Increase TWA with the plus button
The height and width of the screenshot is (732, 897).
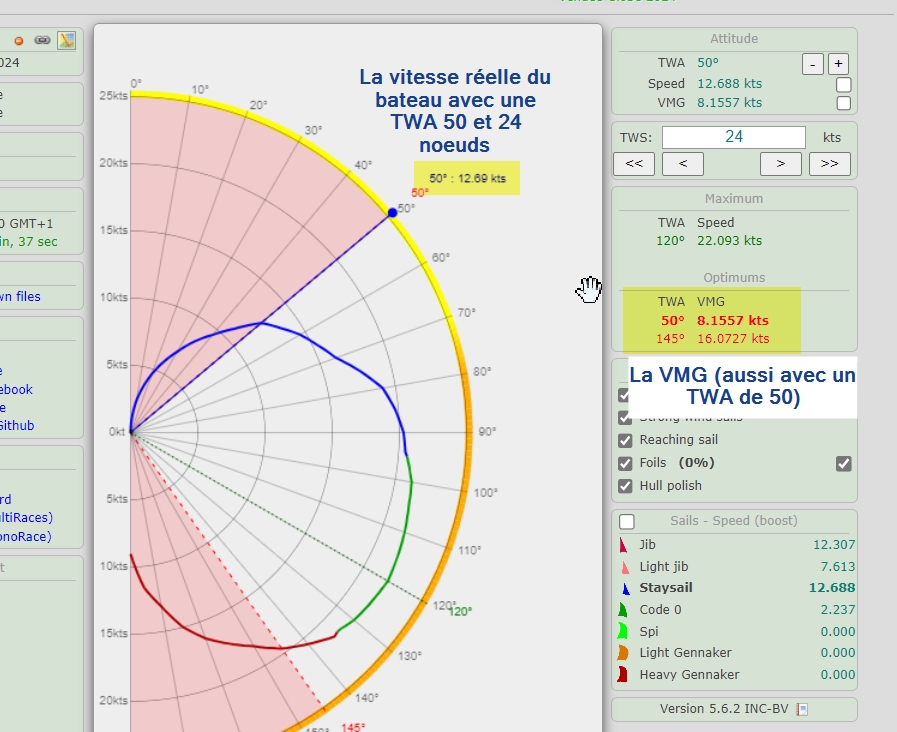838,63
